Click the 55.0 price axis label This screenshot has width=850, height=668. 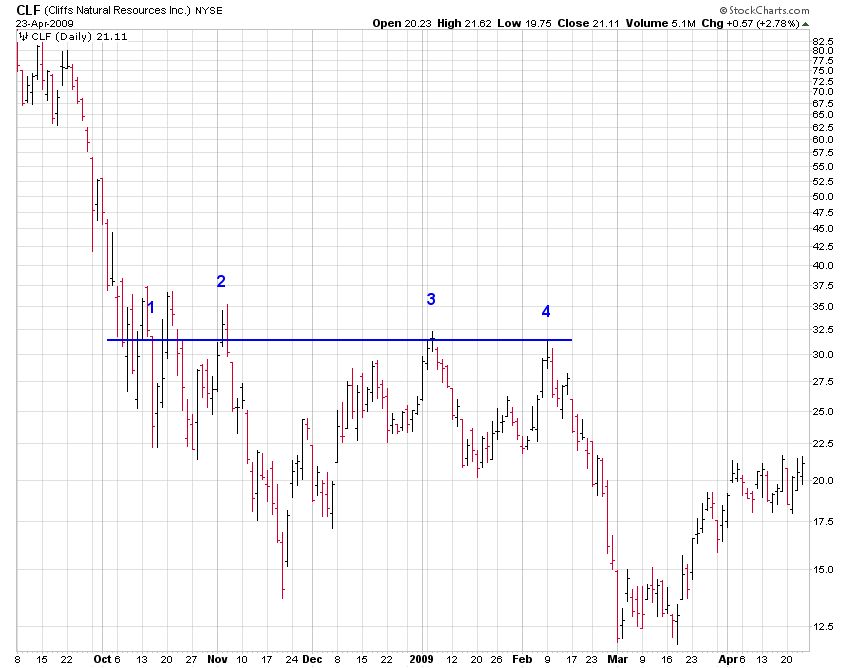pyautogui.click(x=822, y=166)
